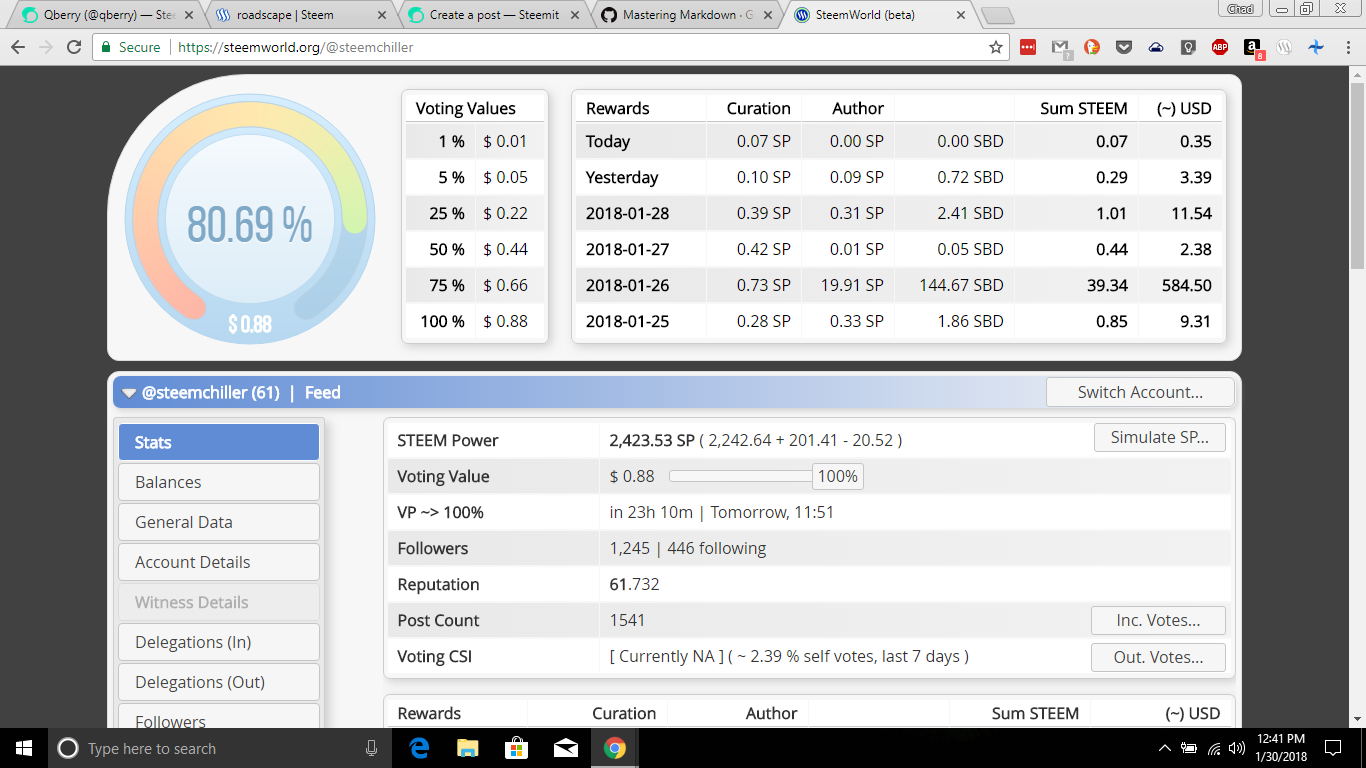Open Balances section in sidebar

click(x=219, y=482)
